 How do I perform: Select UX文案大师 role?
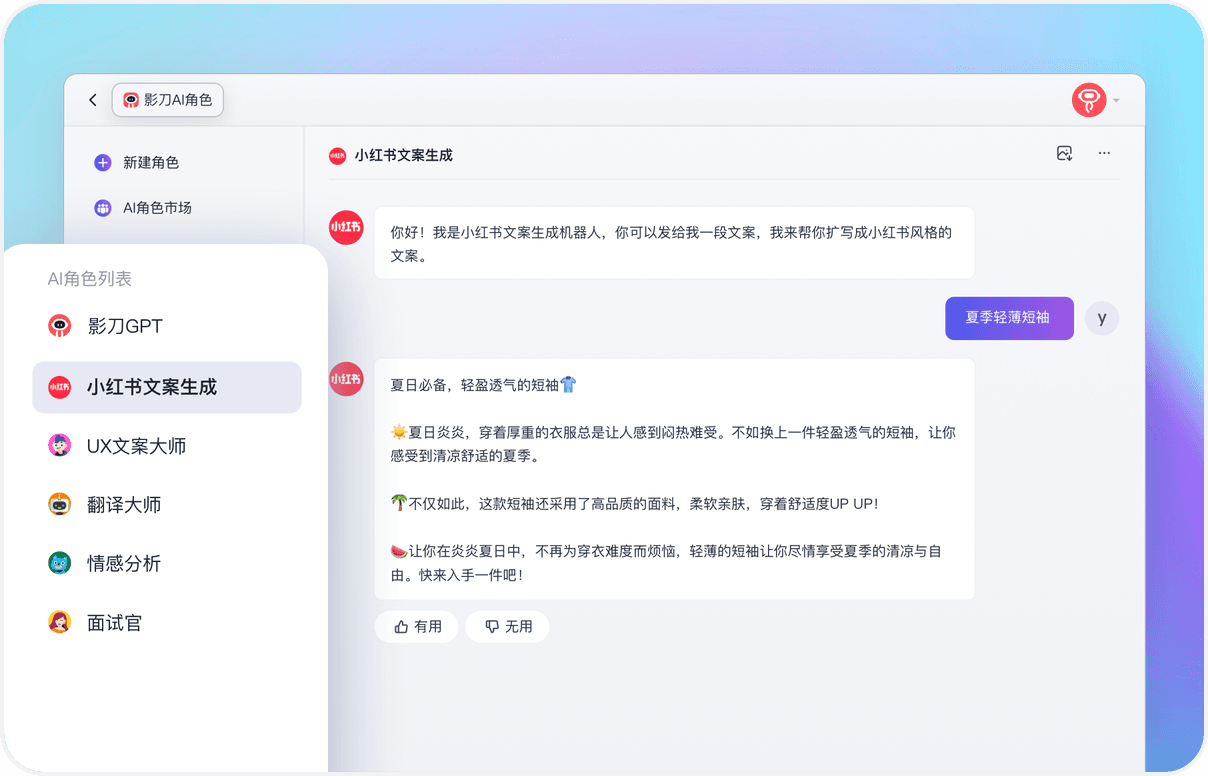(136, 446)
